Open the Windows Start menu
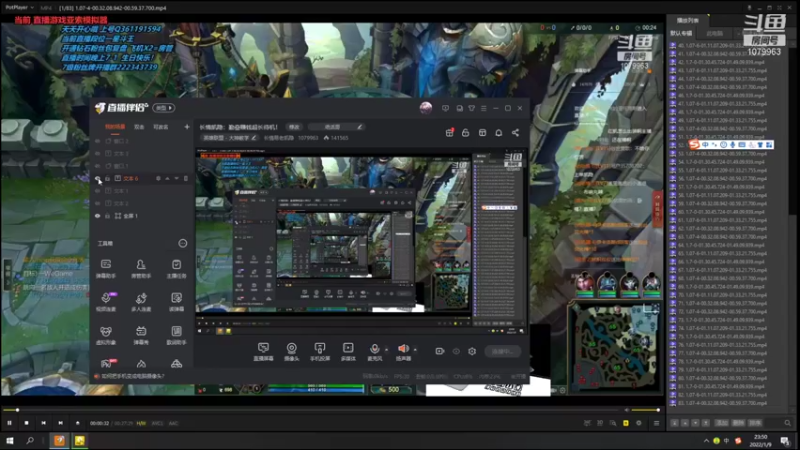 [x=10, y=441]
